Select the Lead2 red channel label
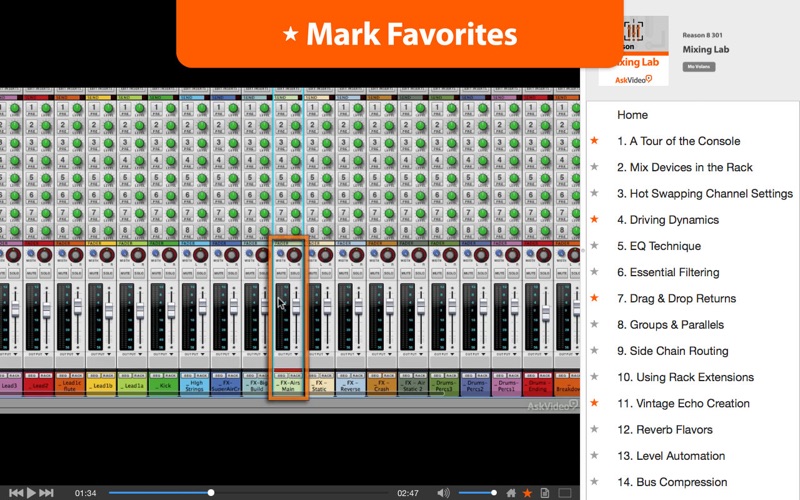 click(39, 386)
